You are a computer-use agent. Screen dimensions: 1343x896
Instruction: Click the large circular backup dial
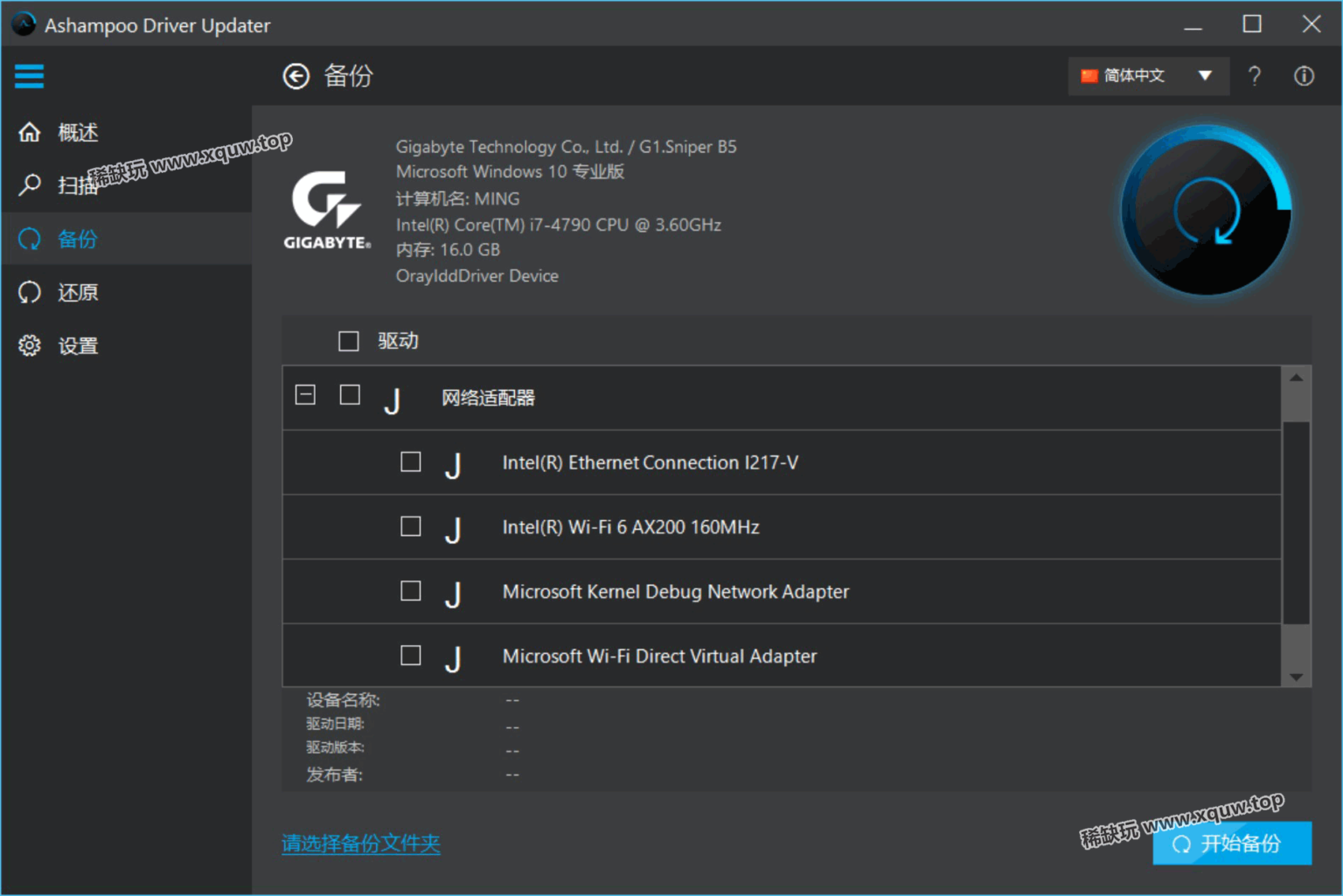pyautogui.click(x=1207, y=211)
